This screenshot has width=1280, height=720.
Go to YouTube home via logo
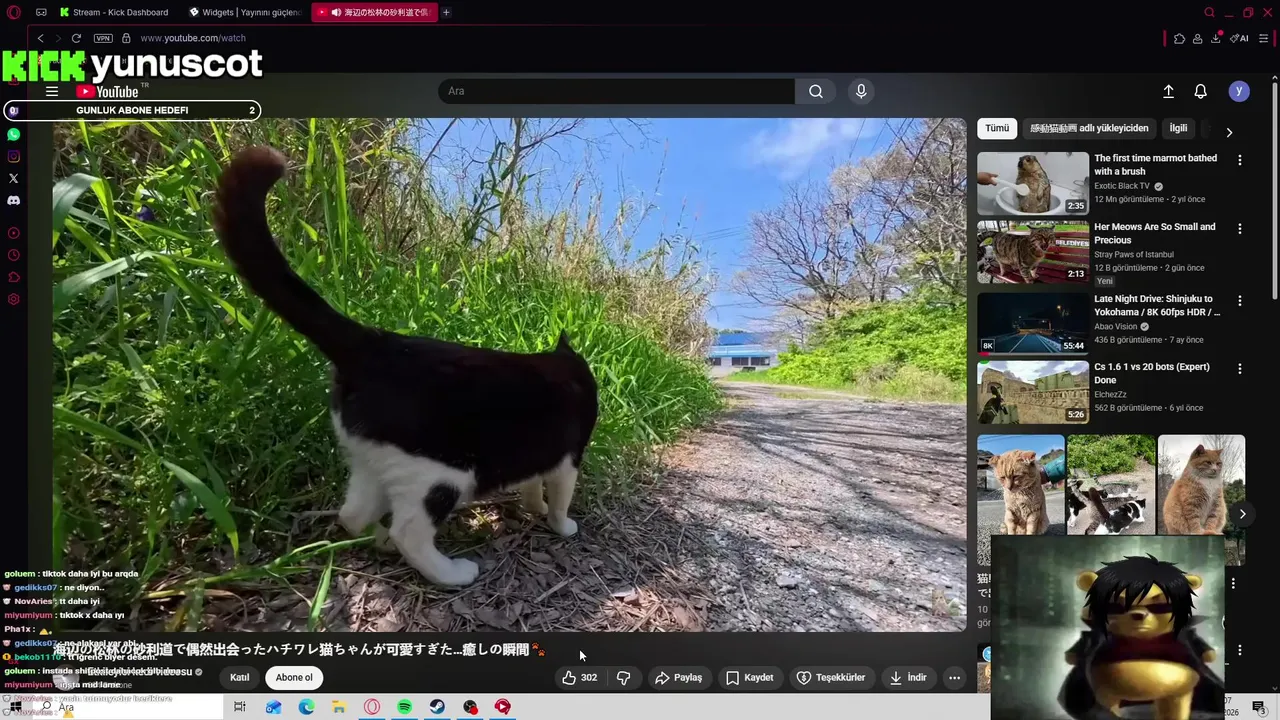point(107,91)
